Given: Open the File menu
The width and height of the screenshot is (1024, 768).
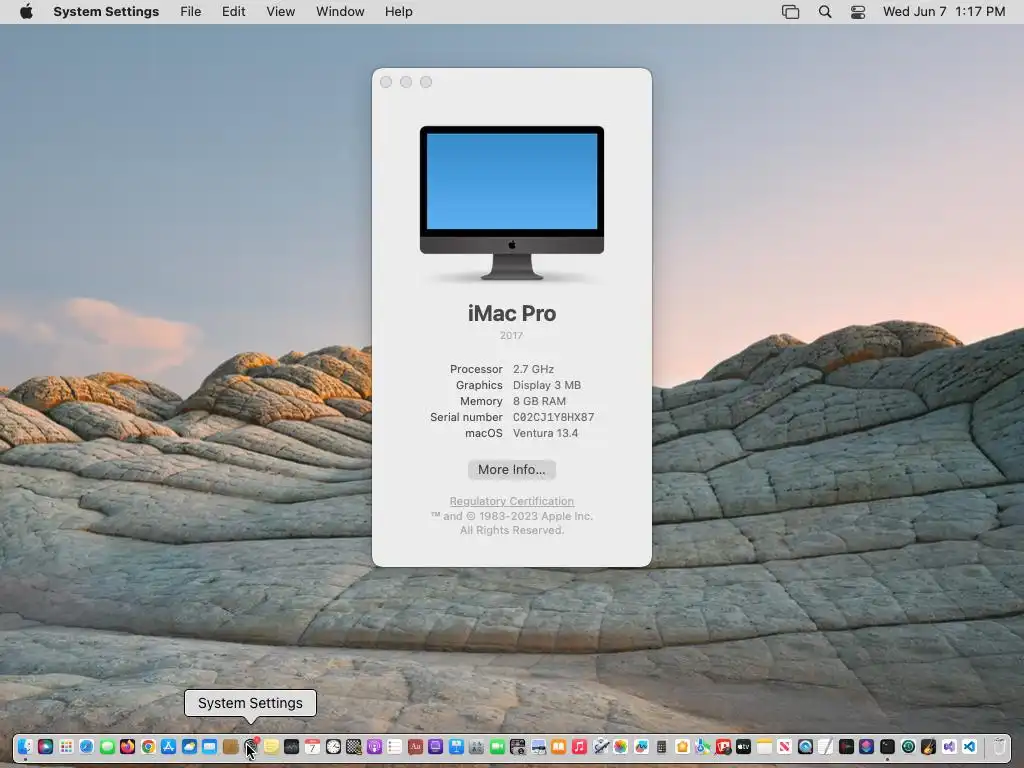Looking at the screenshot, I should [191, 12].
